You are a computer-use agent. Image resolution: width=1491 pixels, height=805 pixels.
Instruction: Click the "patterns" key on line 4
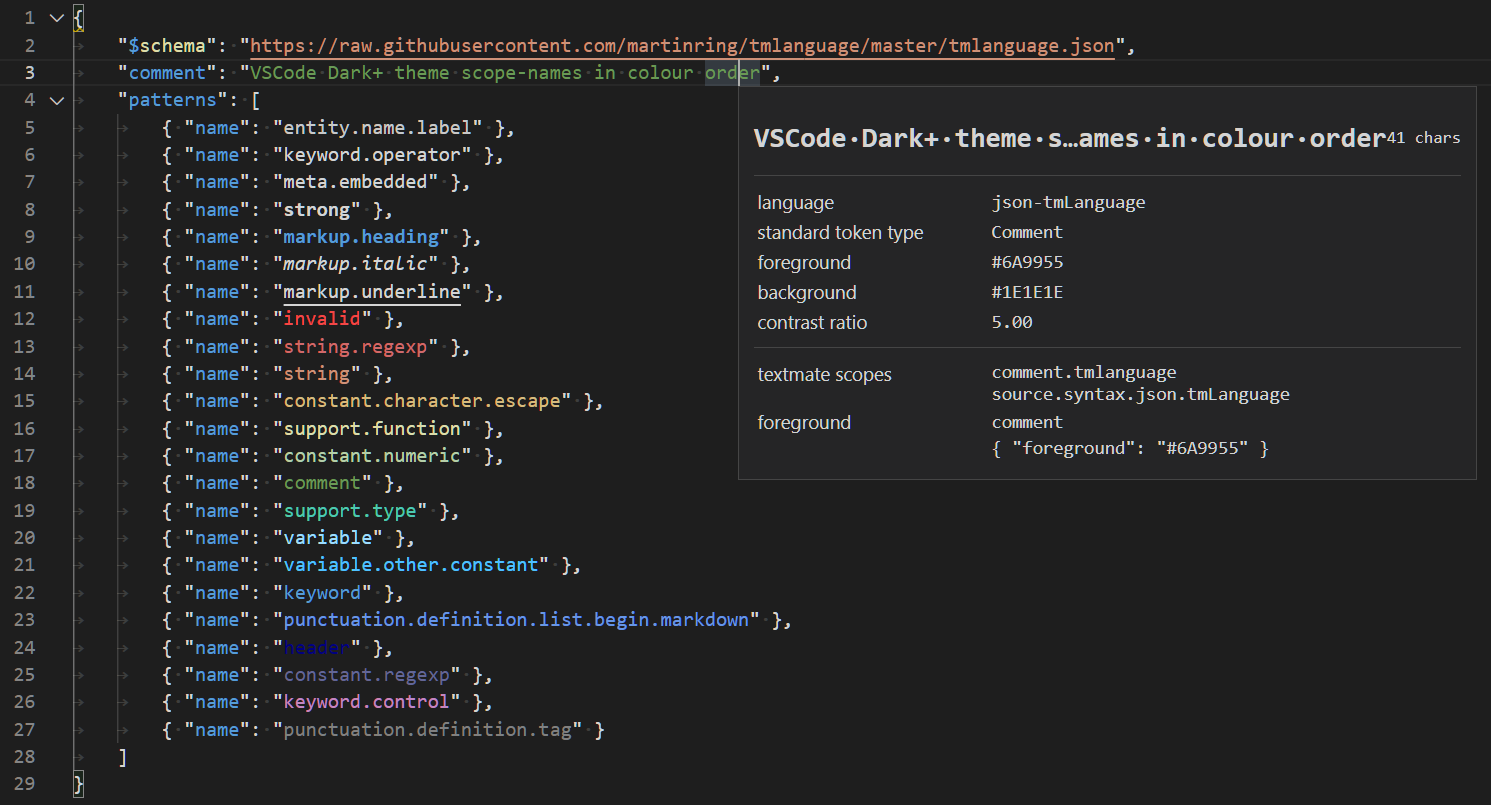(173, 100)
